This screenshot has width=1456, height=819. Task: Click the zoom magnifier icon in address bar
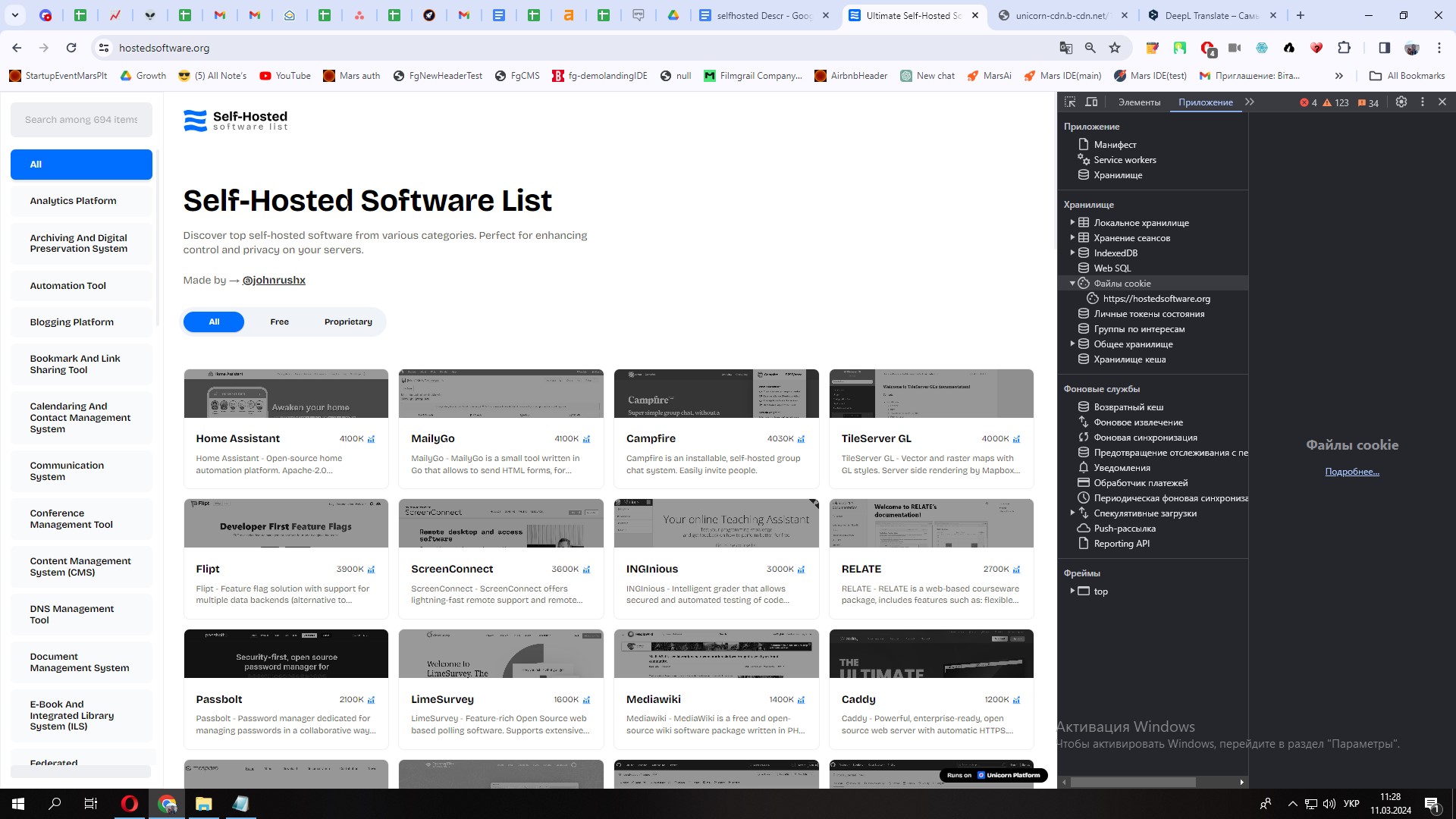point(1090,48)
